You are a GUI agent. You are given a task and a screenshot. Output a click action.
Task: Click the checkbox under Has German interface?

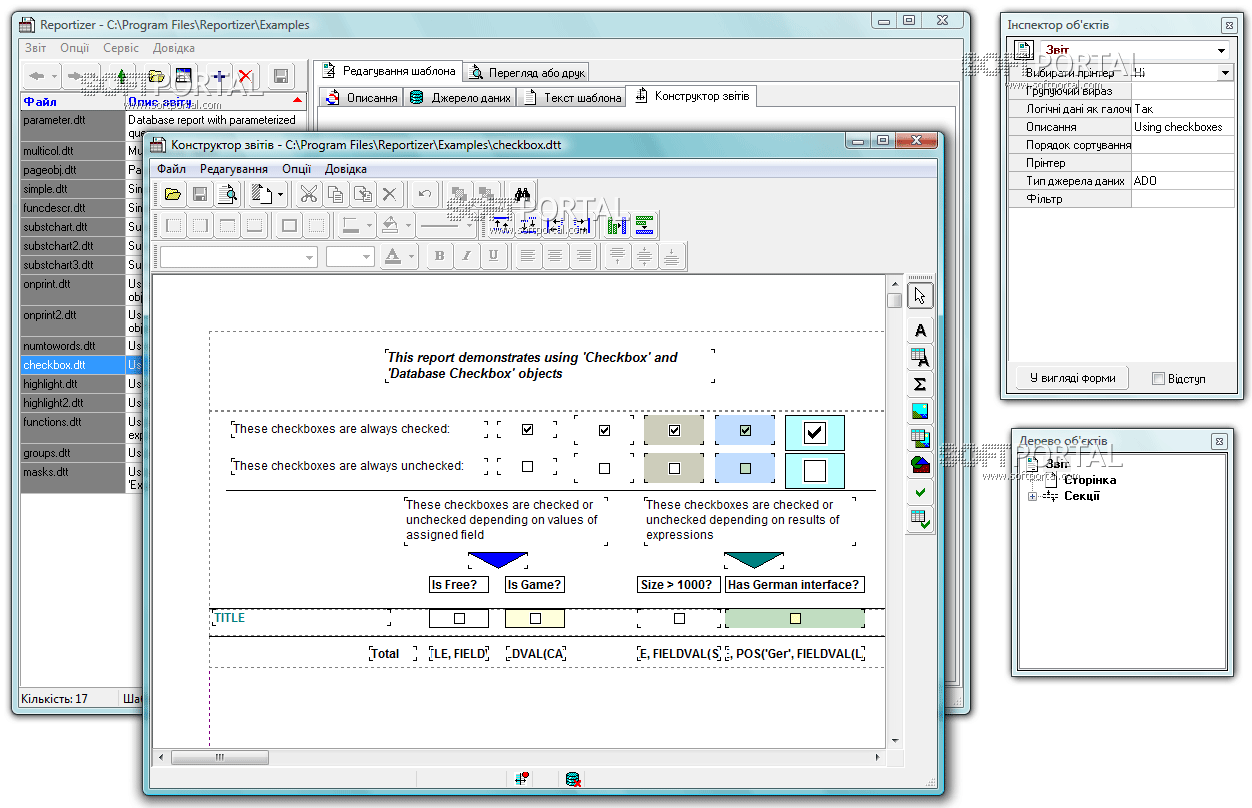pos(795,618)
